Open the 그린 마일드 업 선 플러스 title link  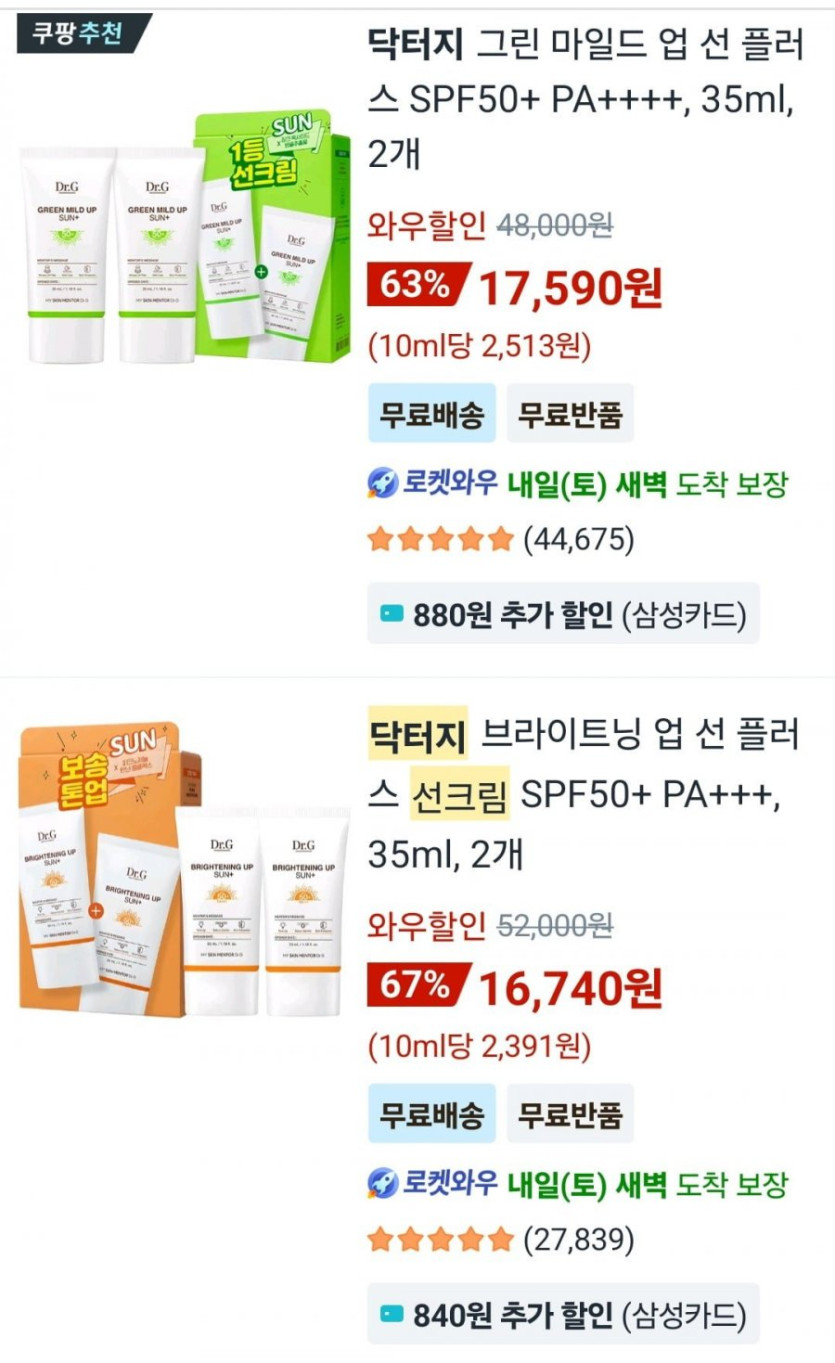[581, 99]
